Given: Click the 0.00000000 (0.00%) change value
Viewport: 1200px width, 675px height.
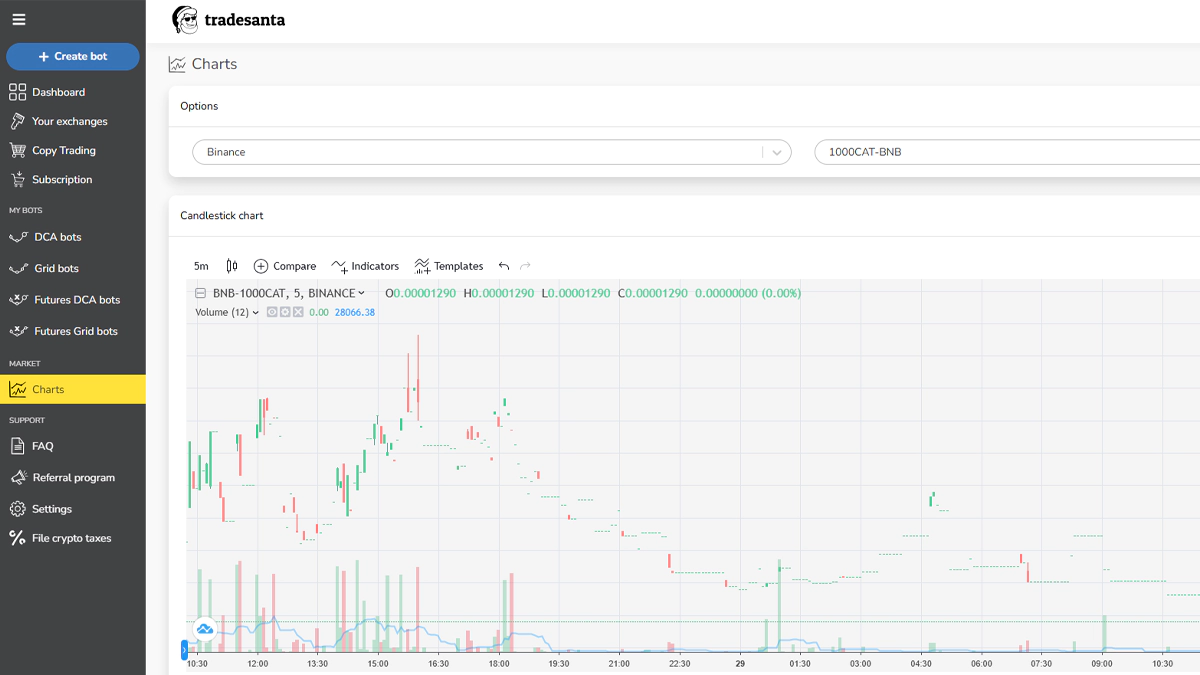Looking at the screenshot, I should (x=748, y=293).
